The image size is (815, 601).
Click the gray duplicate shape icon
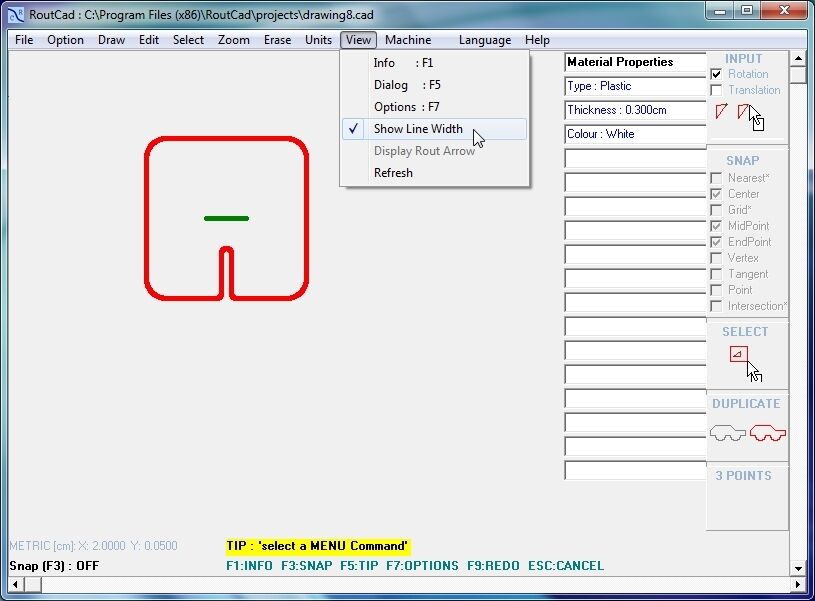pyautogui.click(x=728, y=433)
